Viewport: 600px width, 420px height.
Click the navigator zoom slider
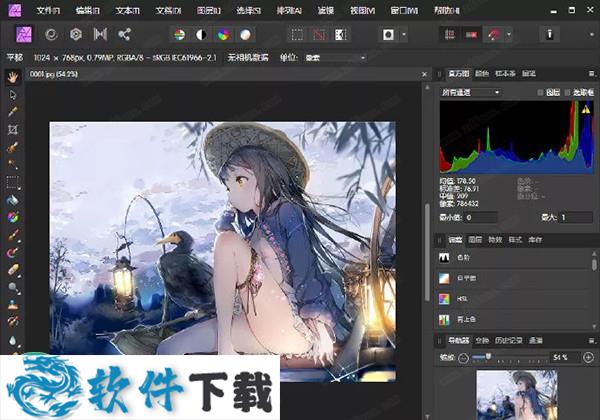[510, 358]
